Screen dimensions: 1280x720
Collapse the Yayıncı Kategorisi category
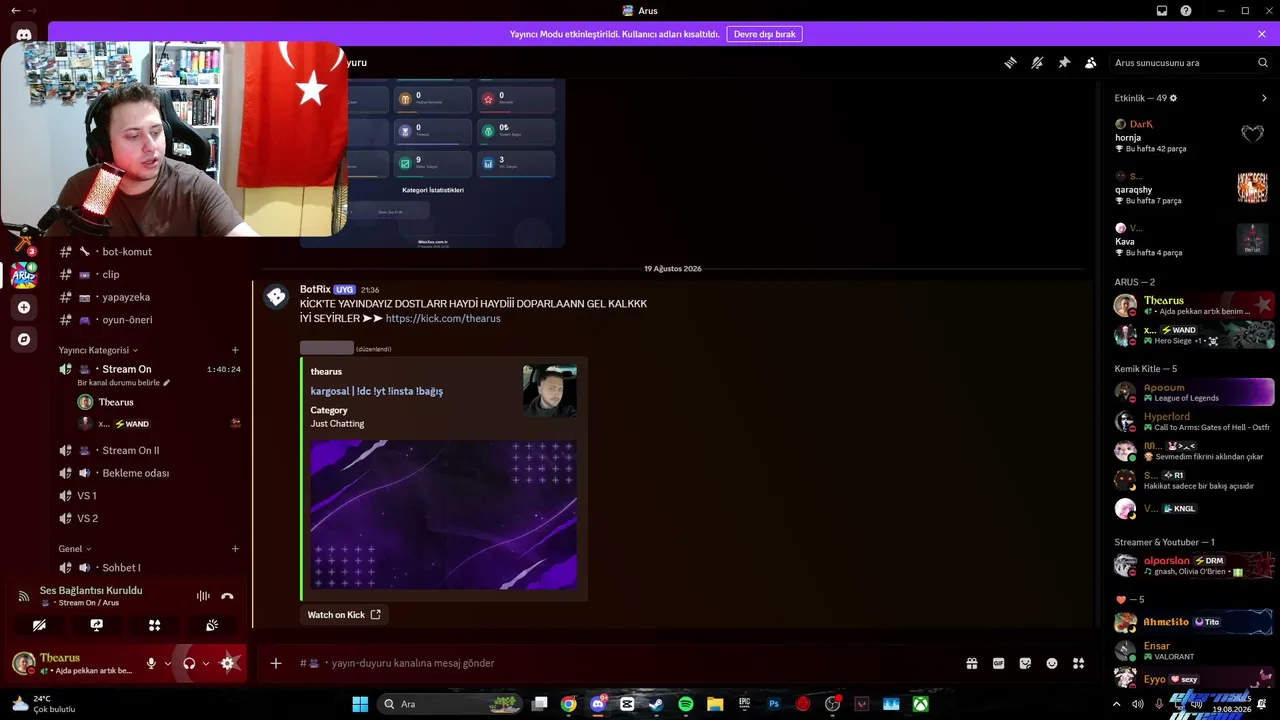[x=98, y=350]
